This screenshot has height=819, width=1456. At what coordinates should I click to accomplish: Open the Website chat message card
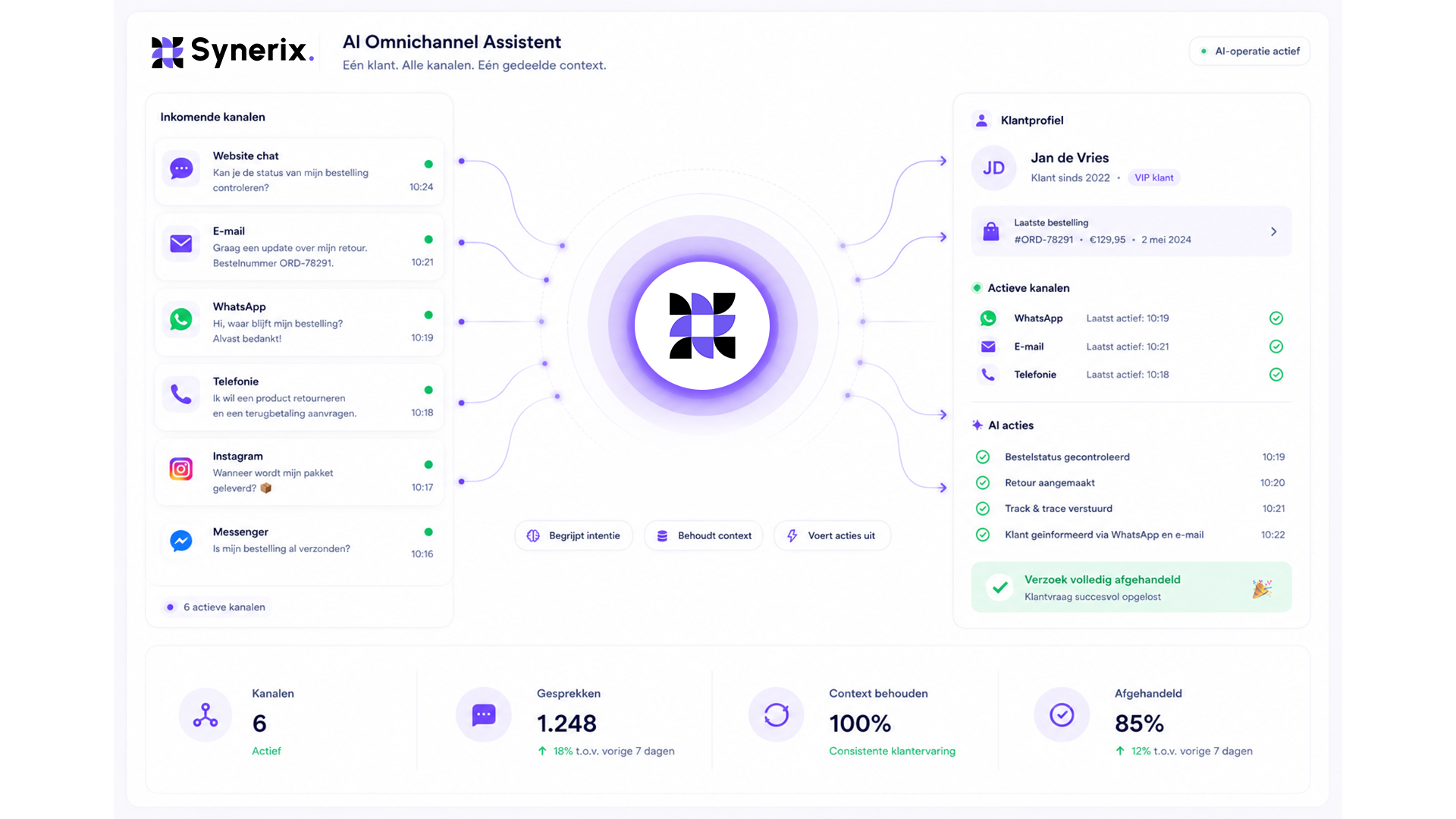coord(299,171)
